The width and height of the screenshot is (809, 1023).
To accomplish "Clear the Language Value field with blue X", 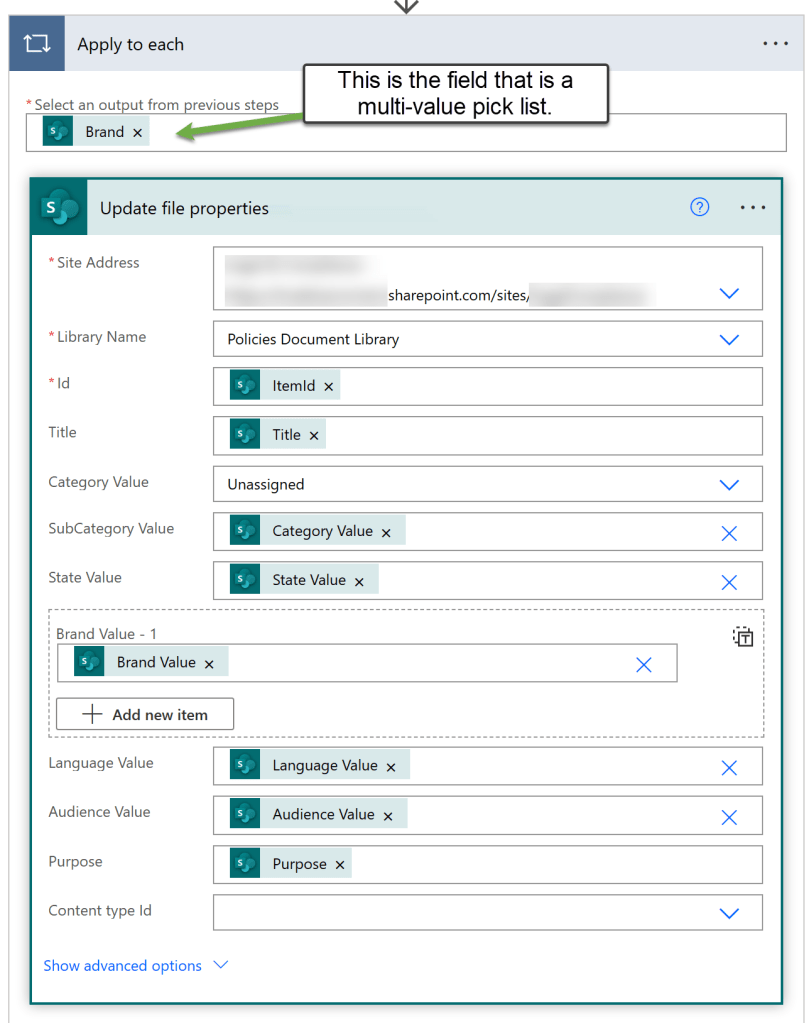I will click(729, 767).
